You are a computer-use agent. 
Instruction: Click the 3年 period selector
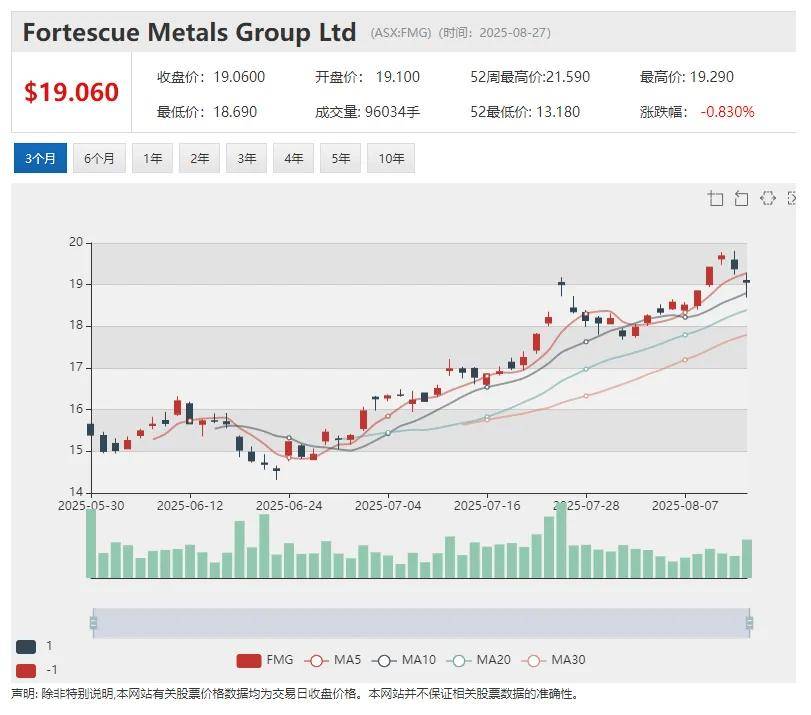point(246,157)
